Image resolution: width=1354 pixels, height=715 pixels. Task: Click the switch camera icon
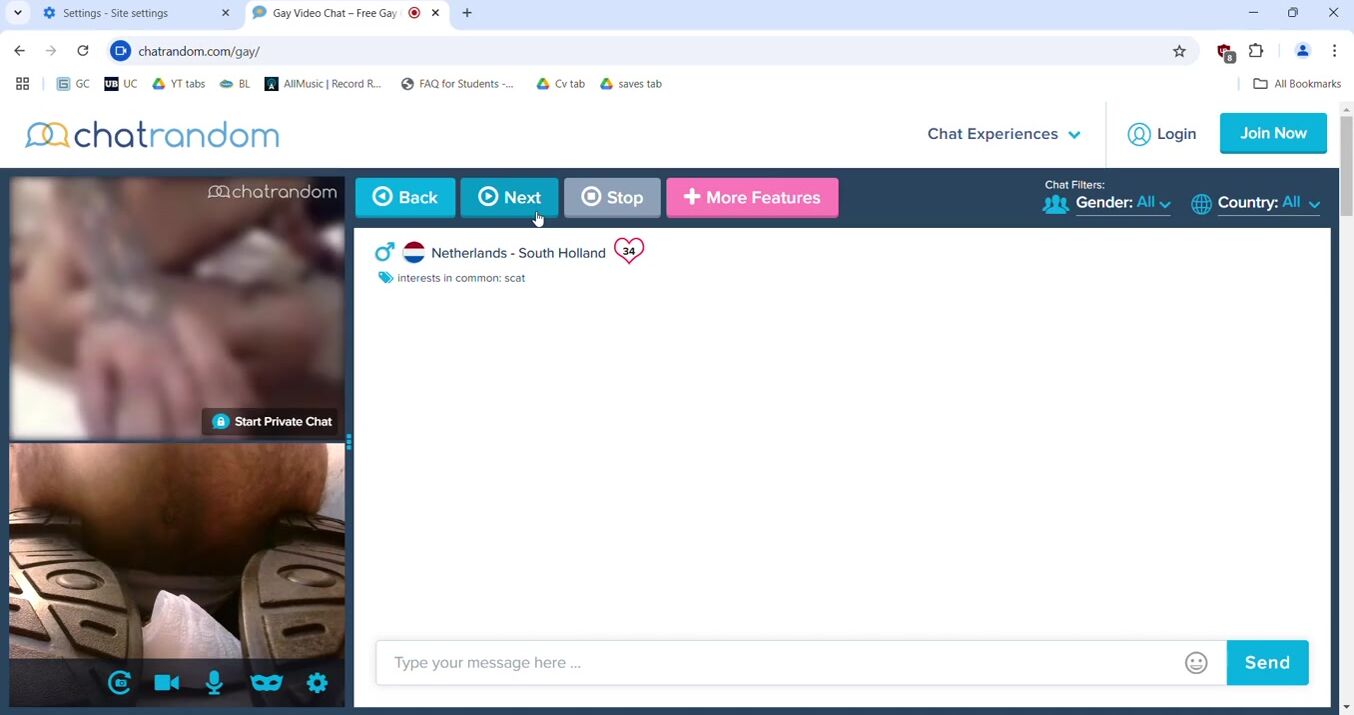point(120,683)
